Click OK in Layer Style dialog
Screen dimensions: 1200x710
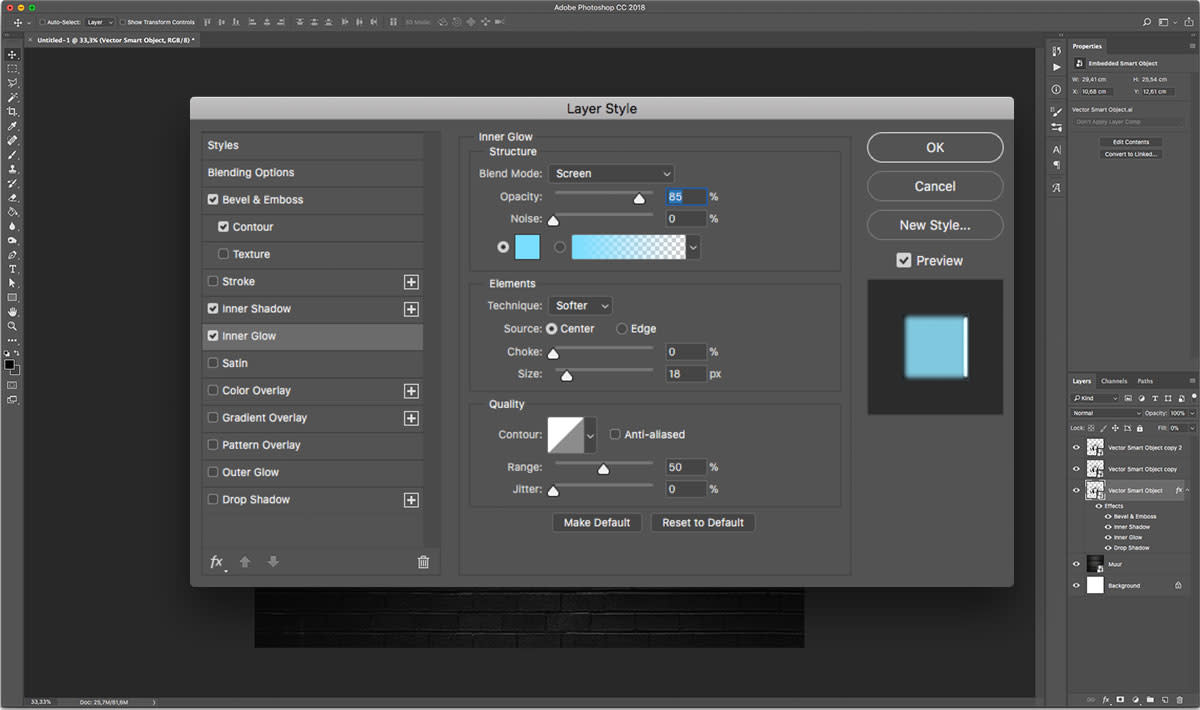[x=935, y=147]
